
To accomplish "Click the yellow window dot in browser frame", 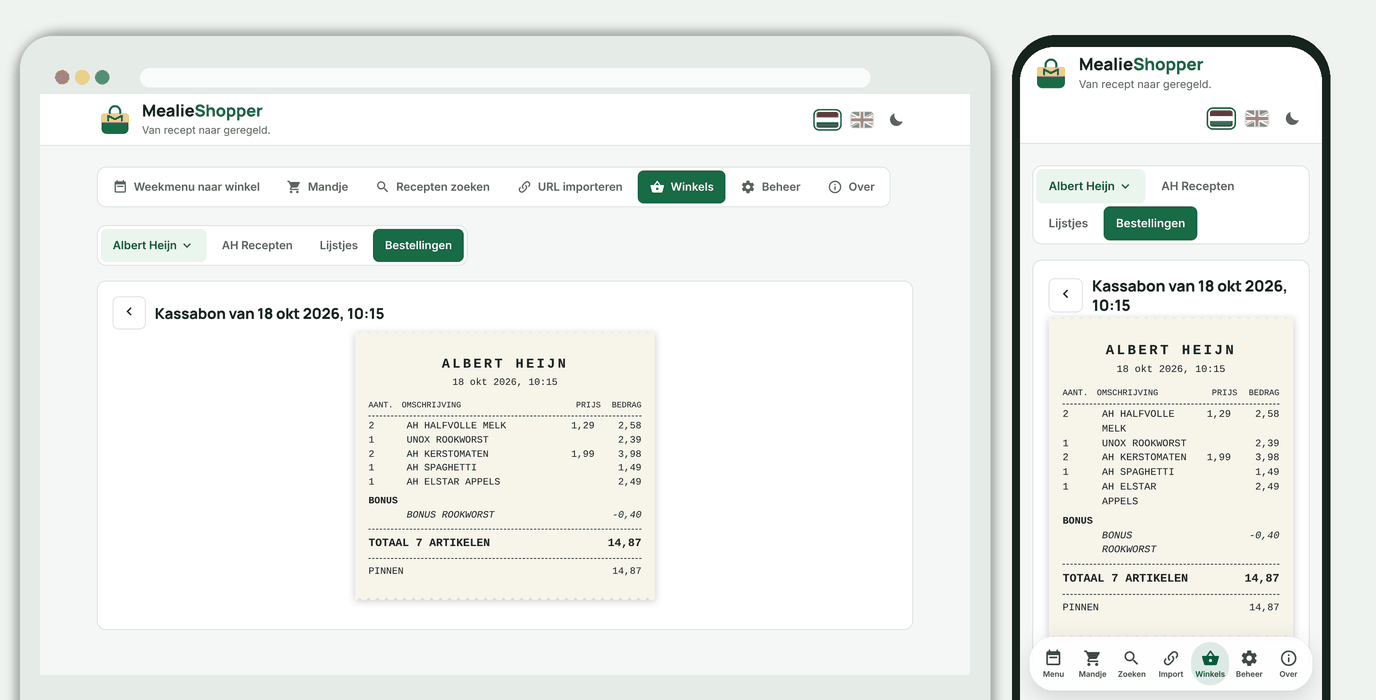I will 82,77.
